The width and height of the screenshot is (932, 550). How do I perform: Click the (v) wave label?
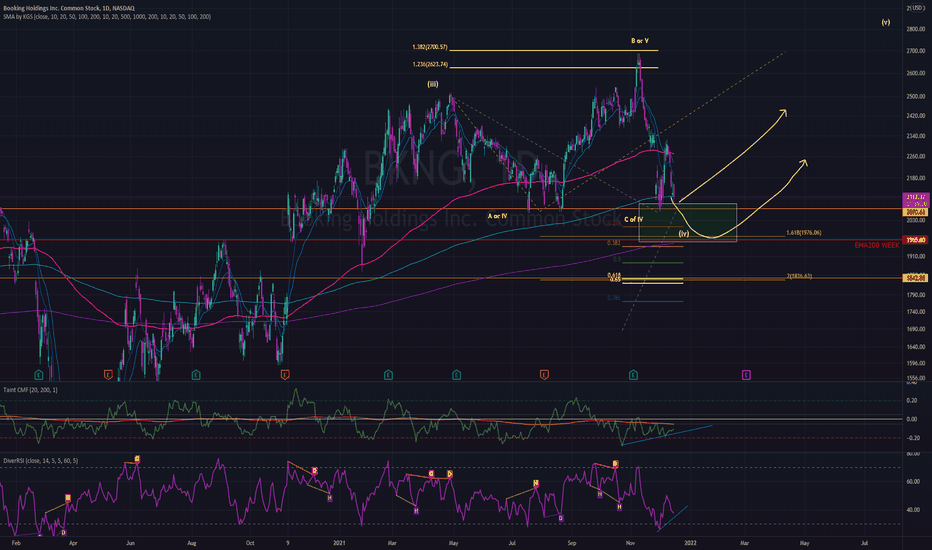click(x=886, y=23)
